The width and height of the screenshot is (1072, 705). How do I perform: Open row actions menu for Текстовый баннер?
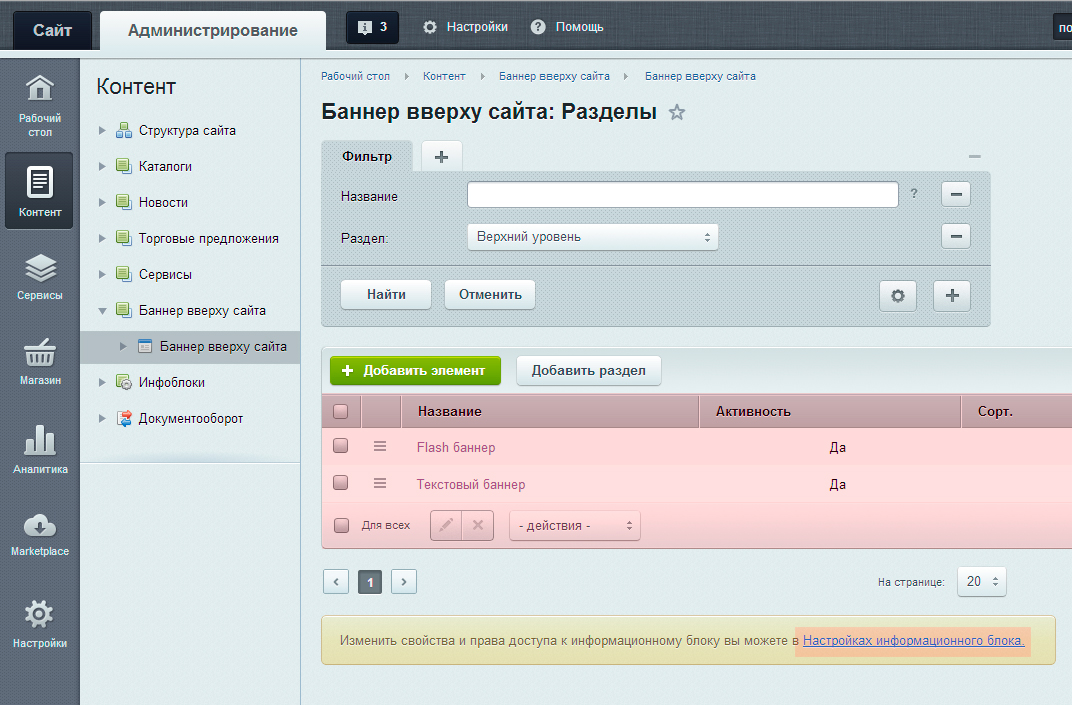pyautogui.click(x=380, y=483)
